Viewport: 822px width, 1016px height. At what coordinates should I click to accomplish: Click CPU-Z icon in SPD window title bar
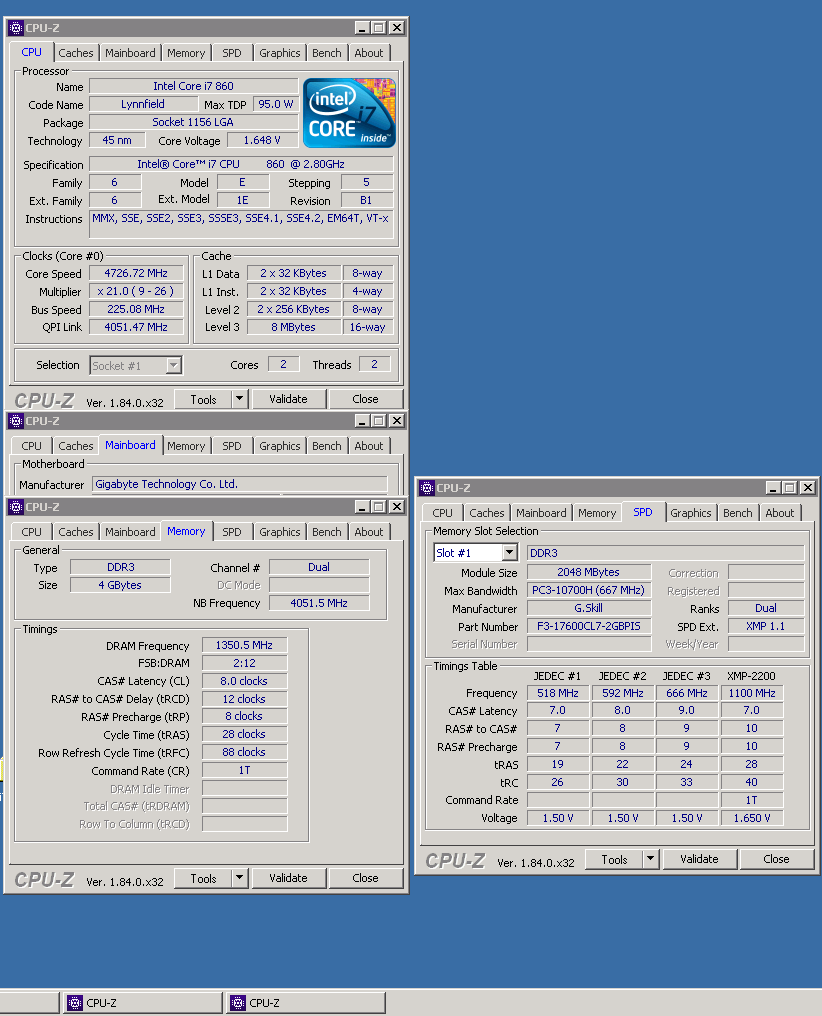coord(427,488)
